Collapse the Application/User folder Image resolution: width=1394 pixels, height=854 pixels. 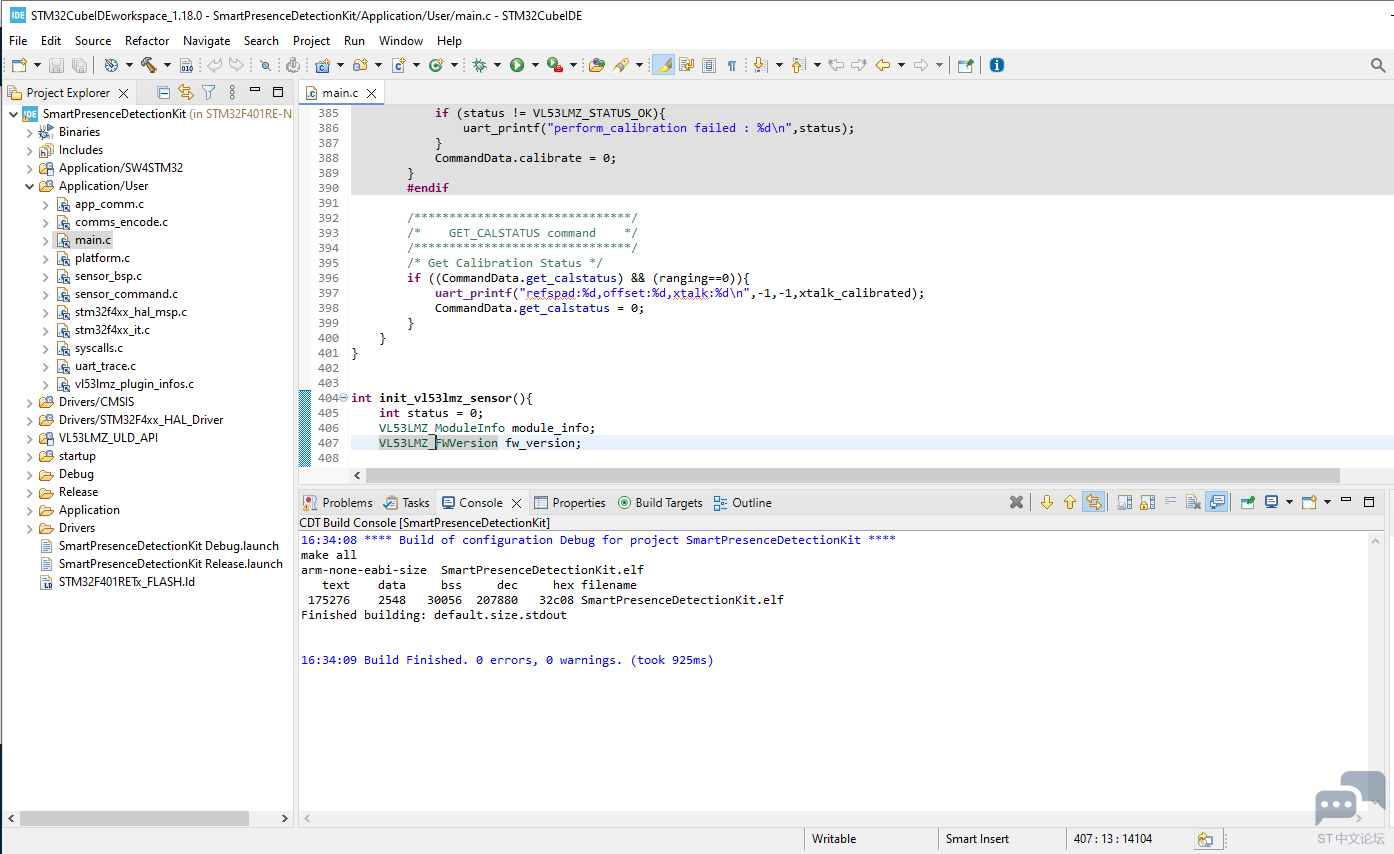tap(30, 186)
